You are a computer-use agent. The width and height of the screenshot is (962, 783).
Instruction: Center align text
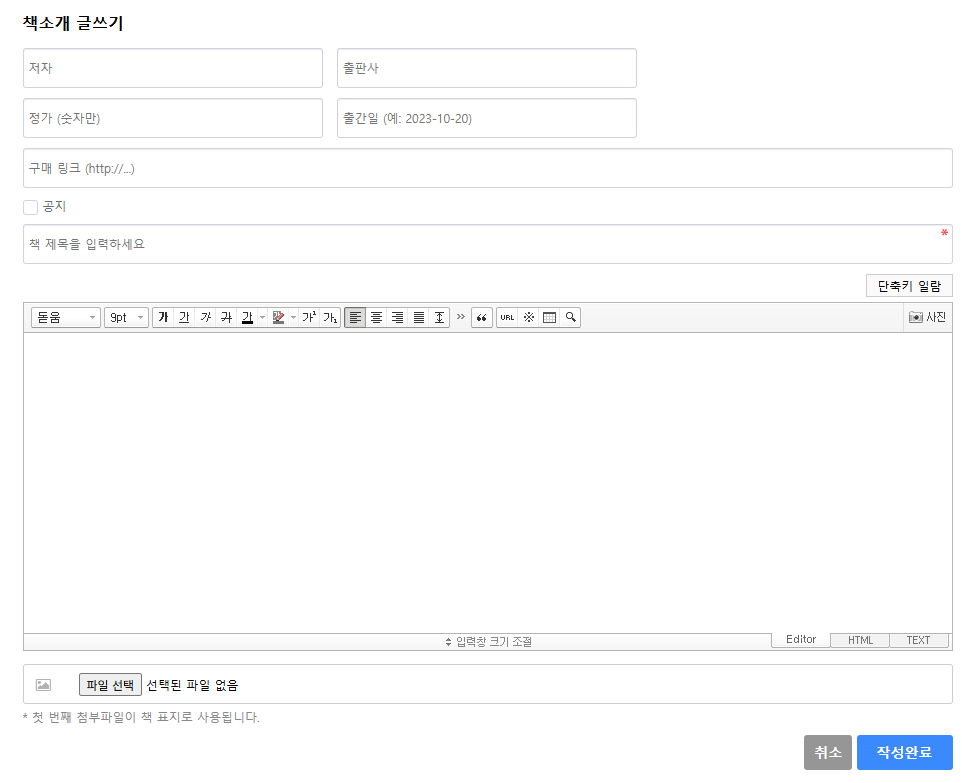click(x=376, y=317)
